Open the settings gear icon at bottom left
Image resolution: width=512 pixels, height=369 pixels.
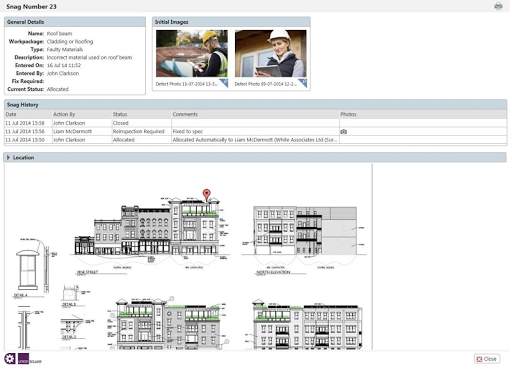(10, 359)
